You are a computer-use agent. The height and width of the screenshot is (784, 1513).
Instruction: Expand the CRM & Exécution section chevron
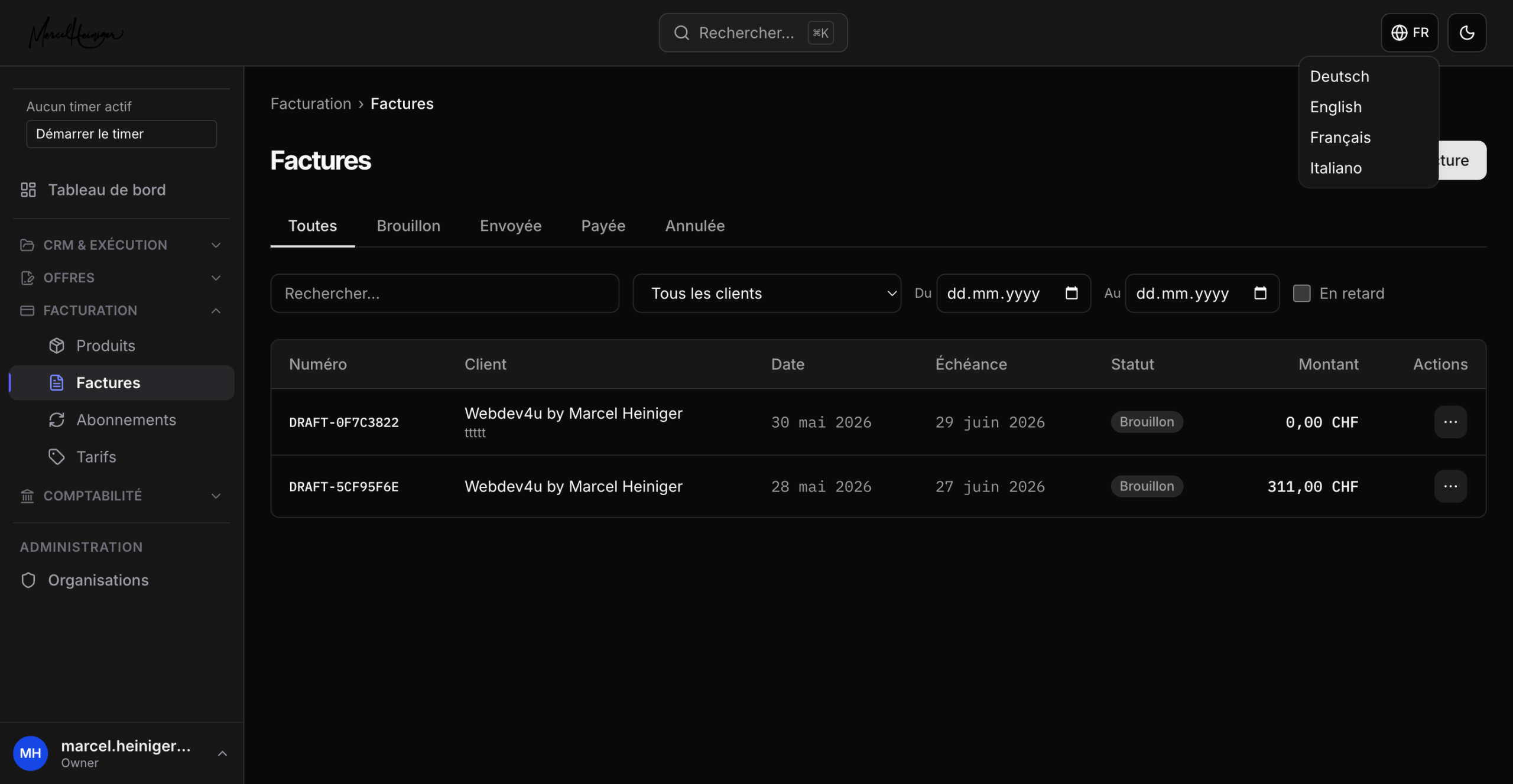click(x=216, y=245)
